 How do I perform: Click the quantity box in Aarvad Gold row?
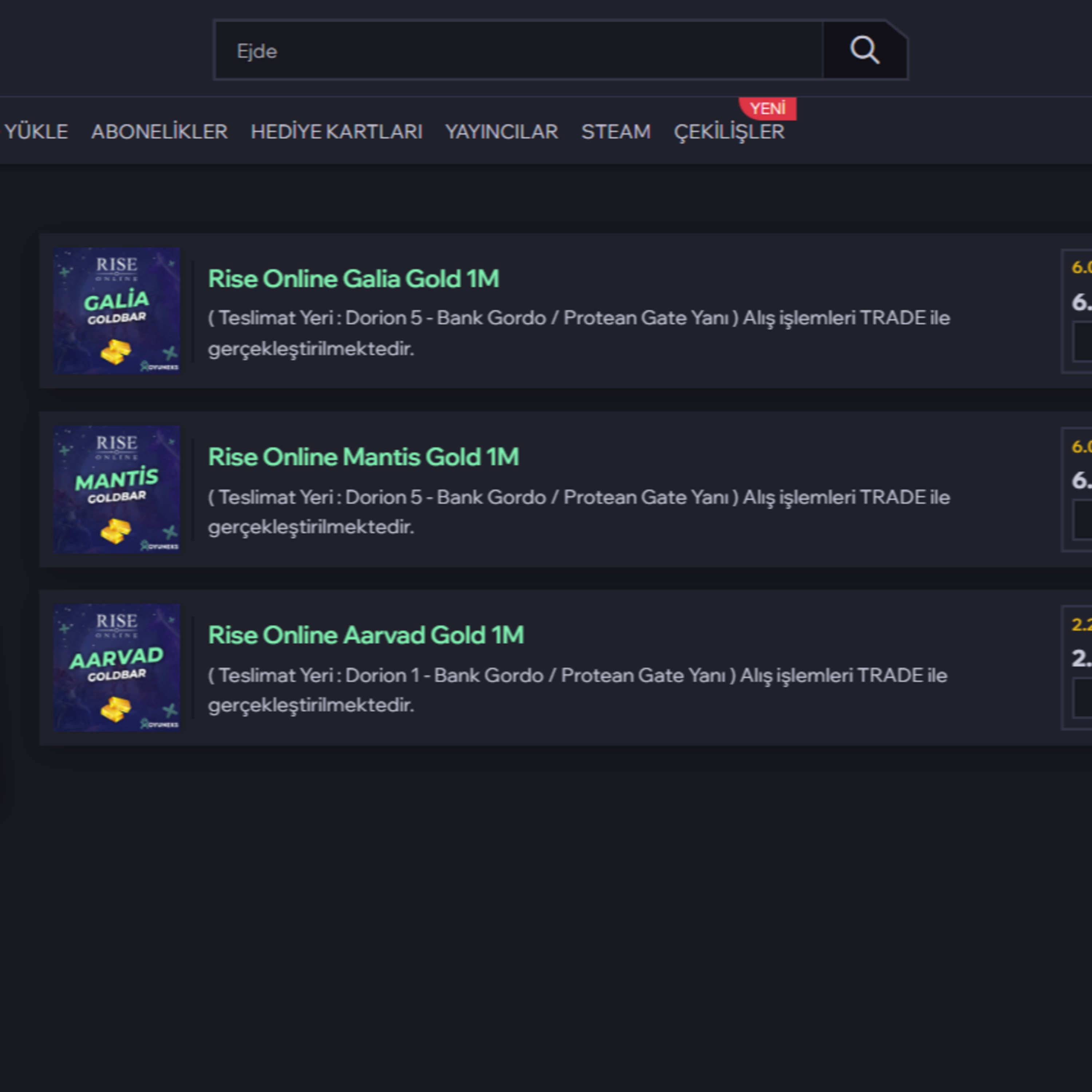(1083, 698)
